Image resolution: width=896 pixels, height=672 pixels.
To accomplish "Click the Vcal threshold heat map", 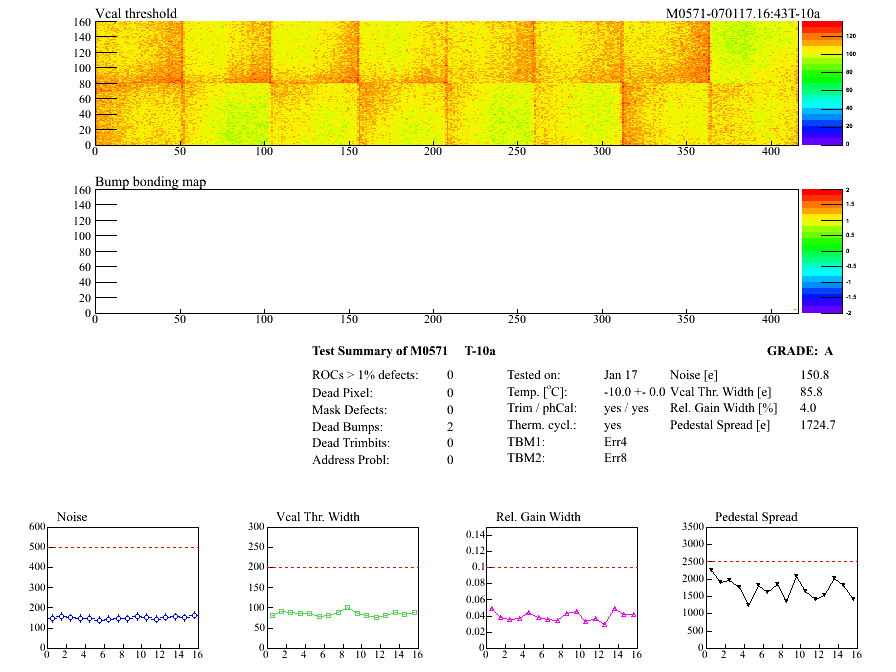I will point(446,83).
